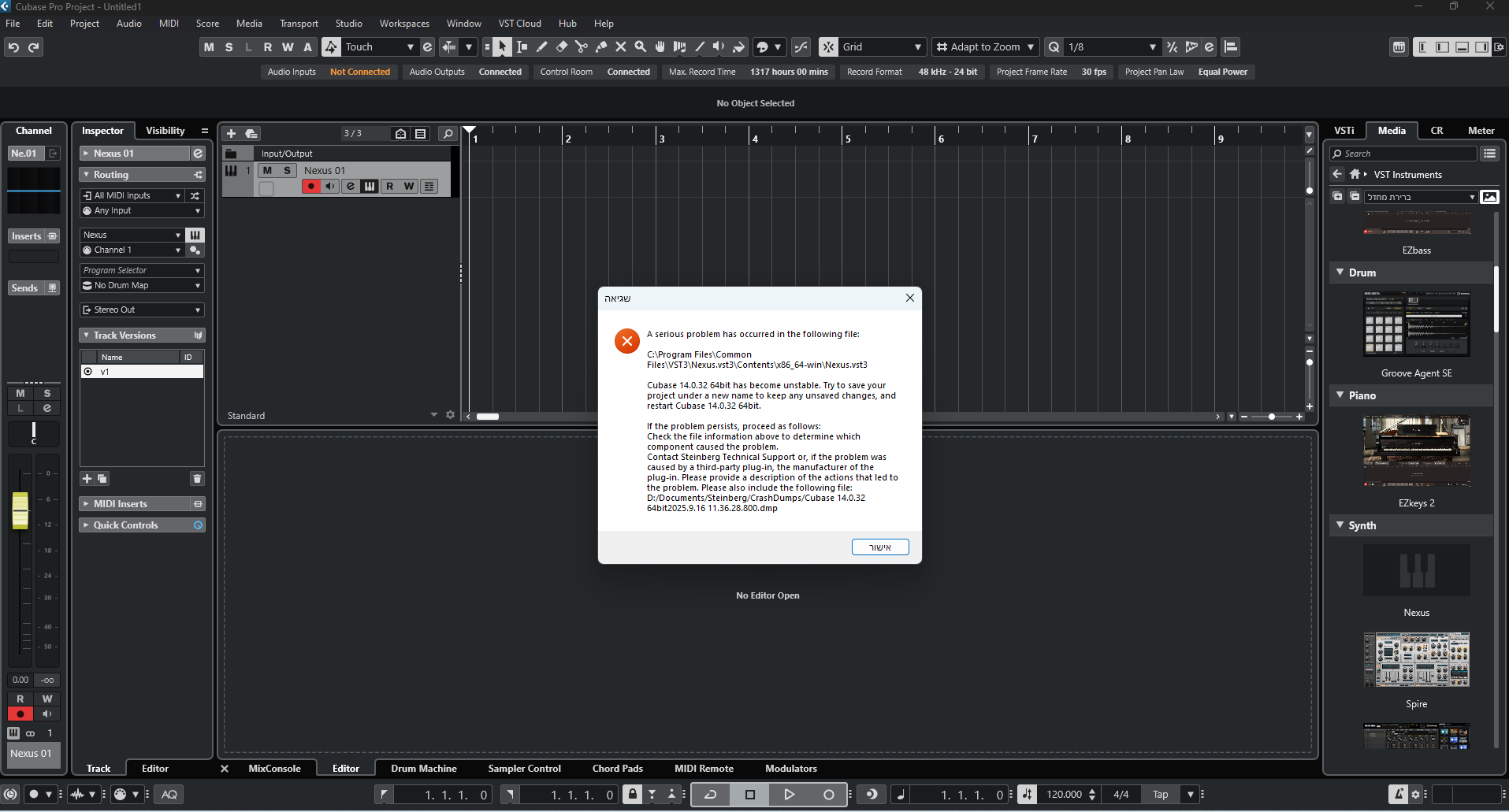Toggle Record Enable on Nexus 01 track
This screenshot has height=812, width=1509.
coord(311,187)
